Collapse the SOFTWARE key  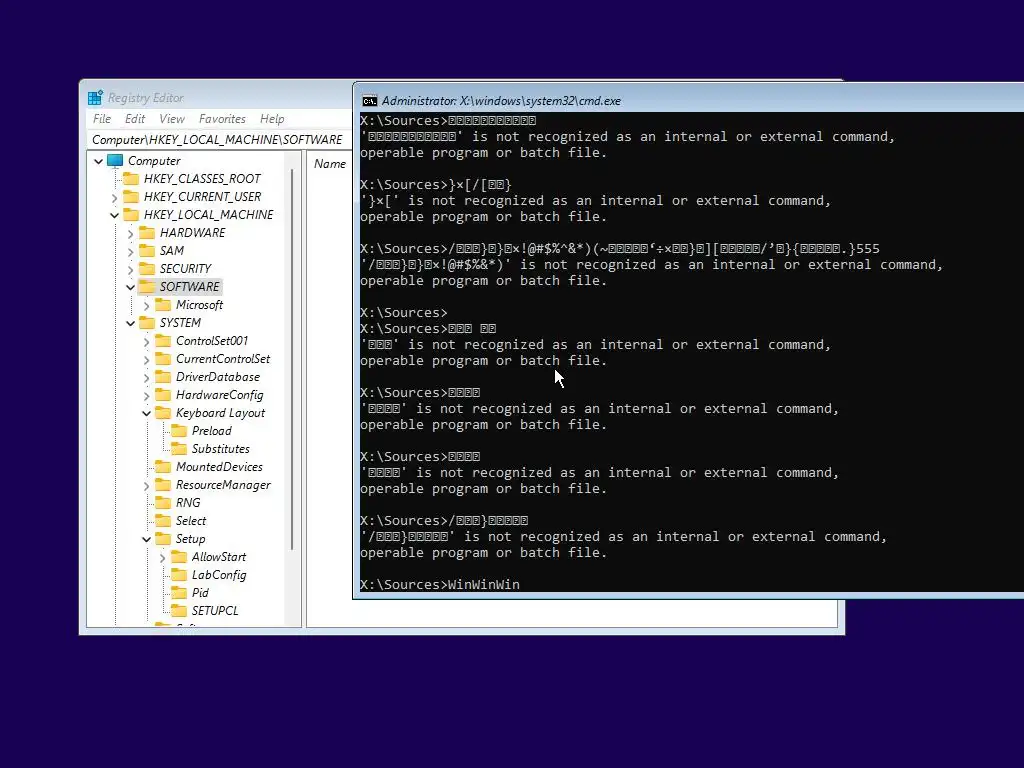(x=131, y=287)
